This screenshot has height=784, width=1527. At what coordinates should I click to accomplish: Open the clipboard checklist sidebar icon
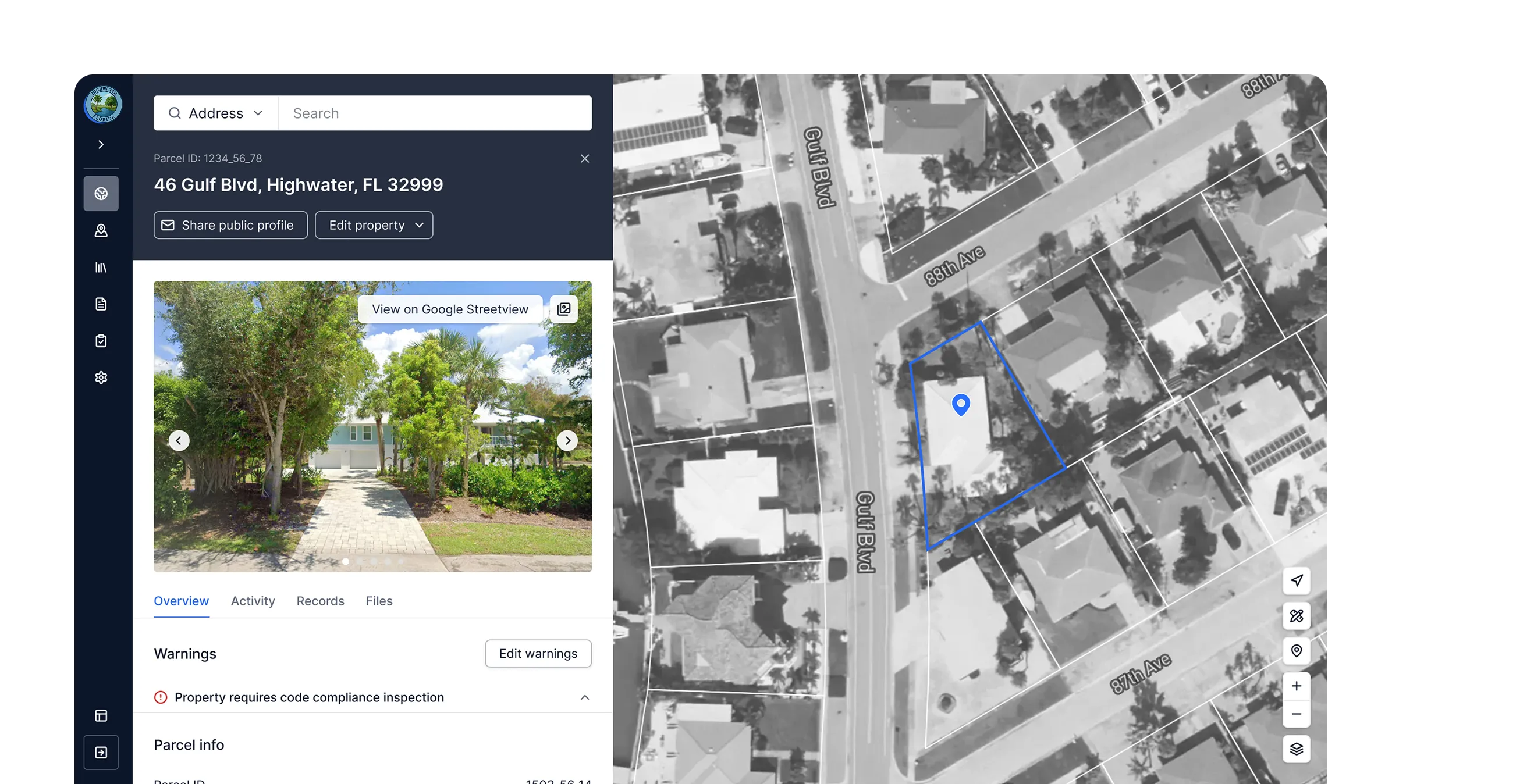[x=101, y=341]
